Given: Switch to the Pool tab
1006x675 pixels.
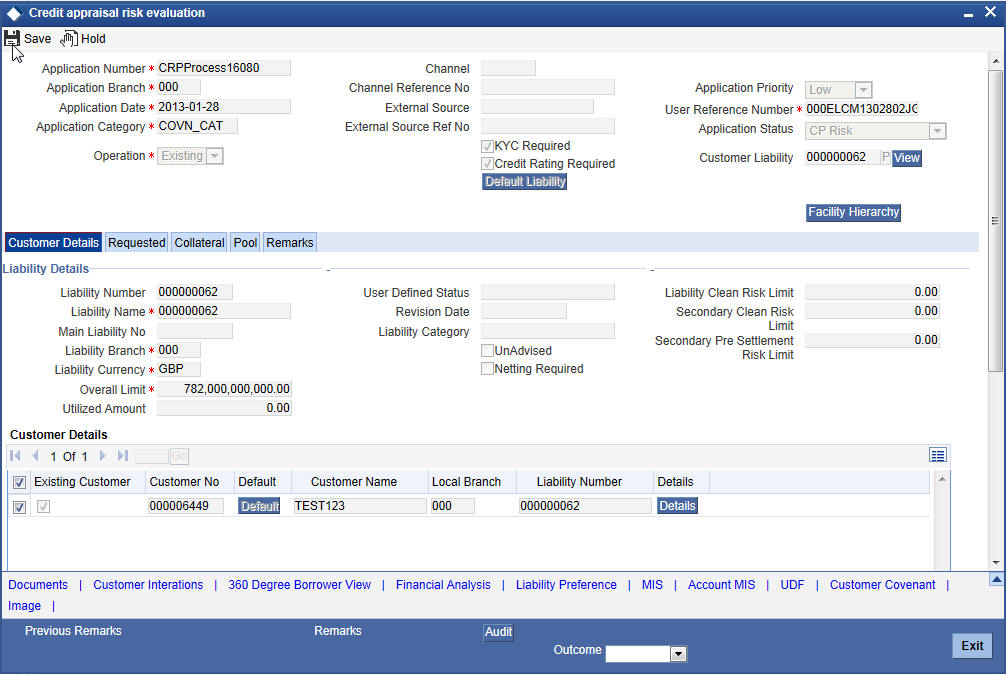Looking at the screenshot, I should click(245, 243).
